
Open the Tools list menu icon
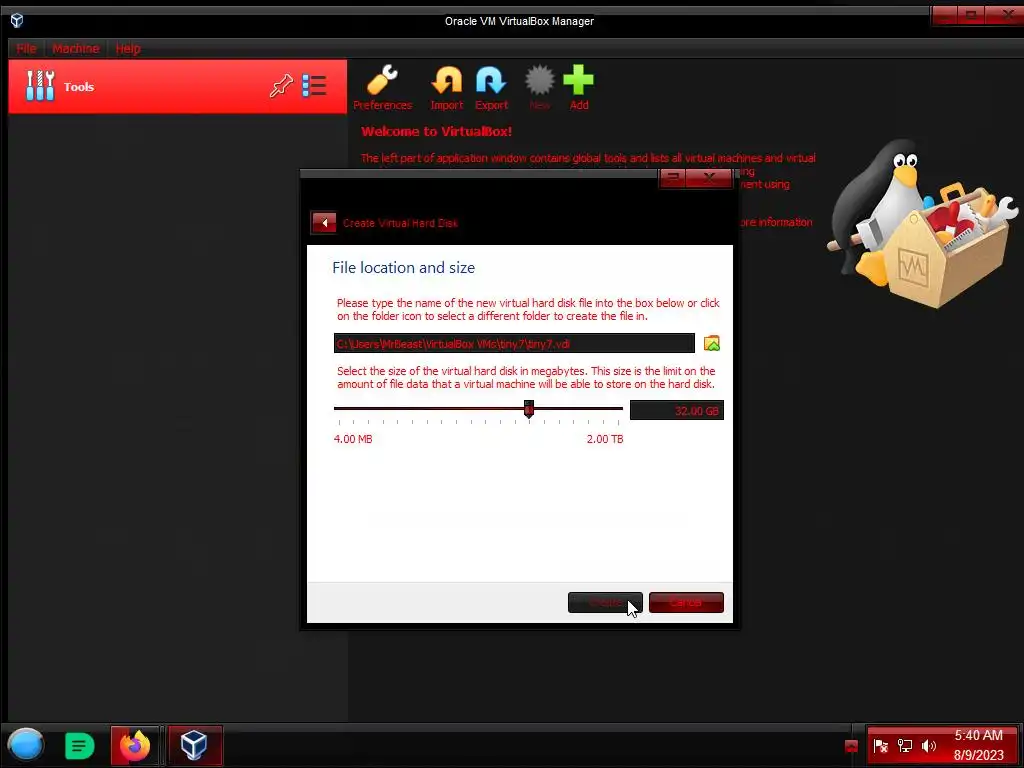[314, 86]
